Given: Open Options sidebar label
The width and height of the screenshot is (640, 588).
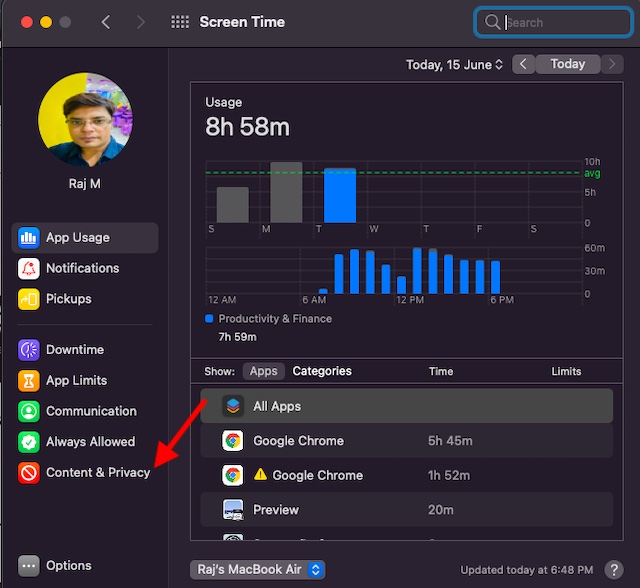Looking at the screenshot, I should pyautogui.click(x=69, y=566).
